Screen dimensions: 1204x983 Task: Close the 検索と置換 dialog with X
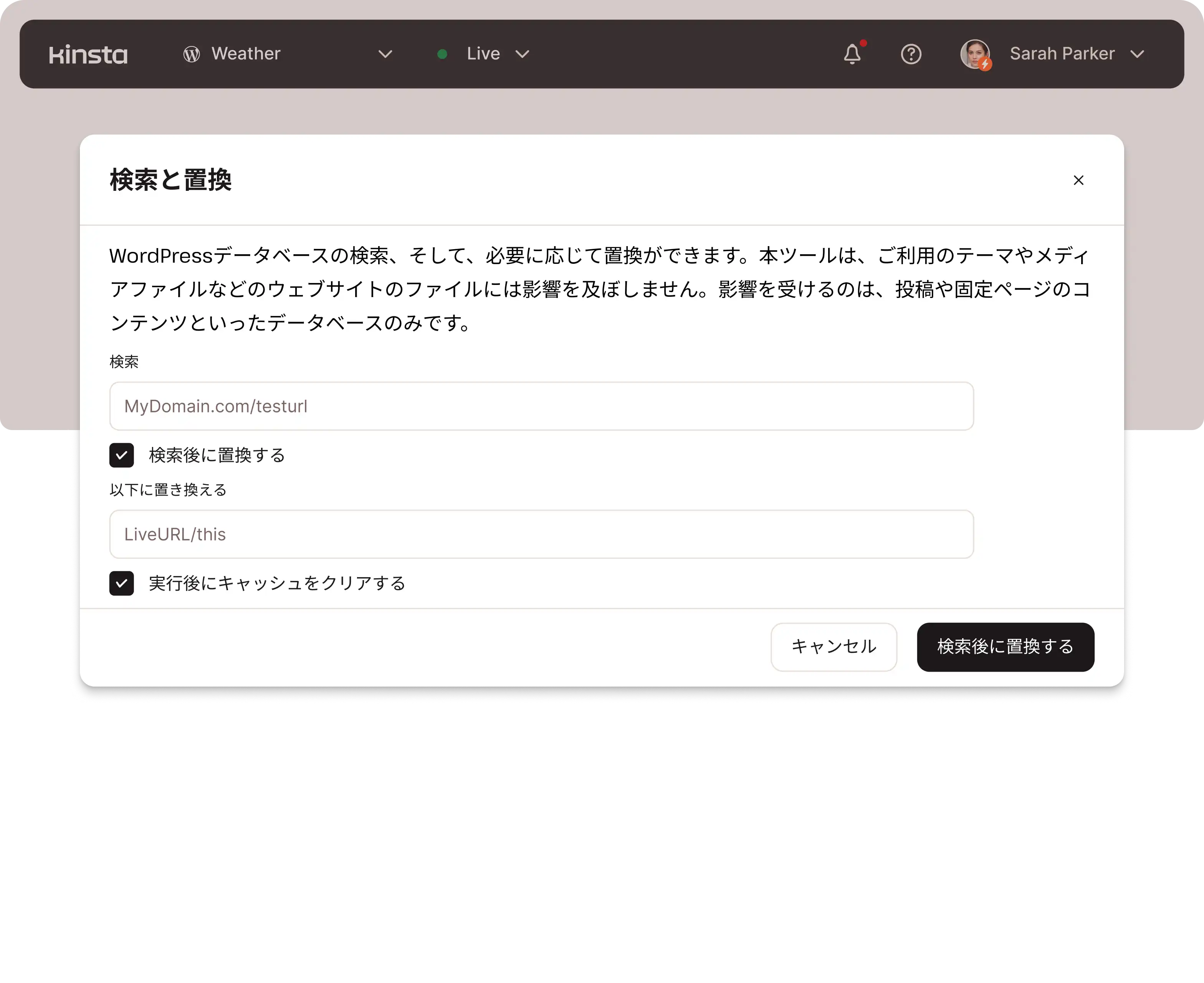click(1078, 180)
